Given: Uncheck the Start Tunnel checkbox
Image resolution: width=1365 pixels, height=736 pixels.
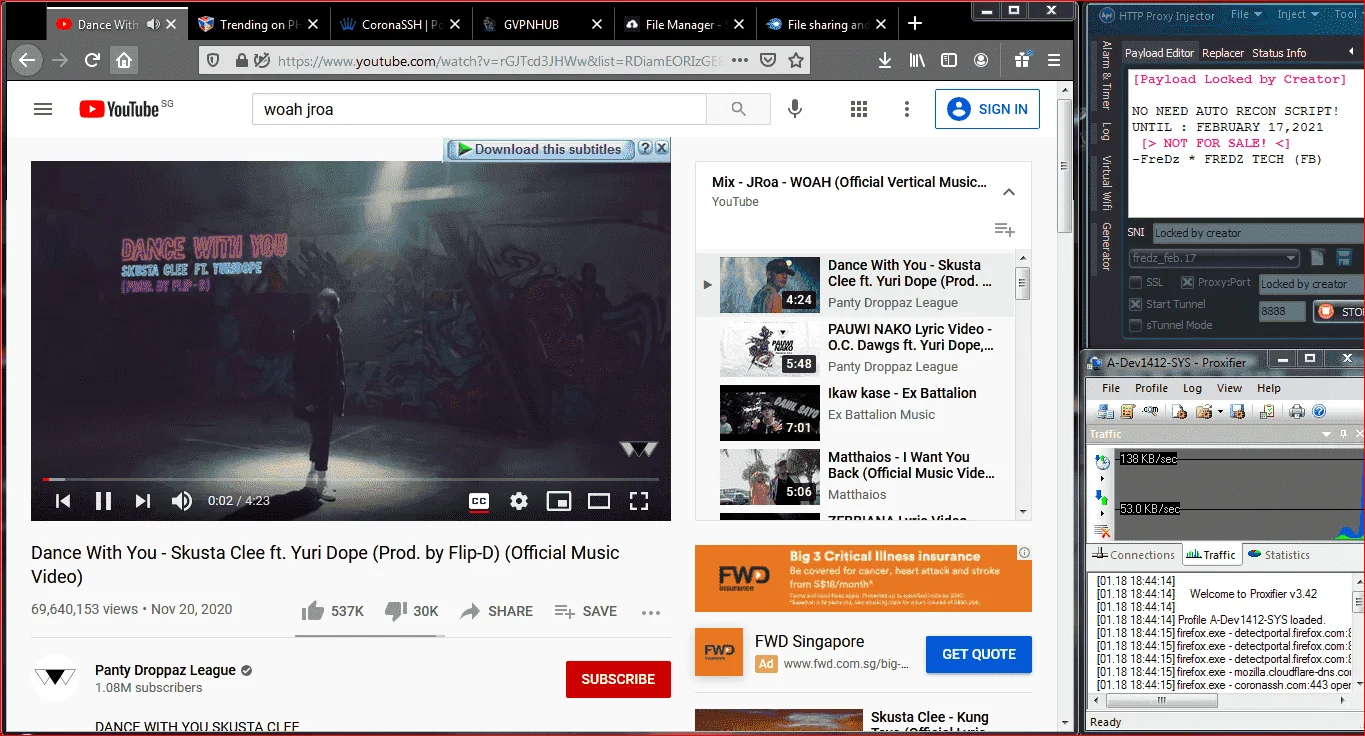Looking at the screenshot, I should click(x=1135, y=304).
